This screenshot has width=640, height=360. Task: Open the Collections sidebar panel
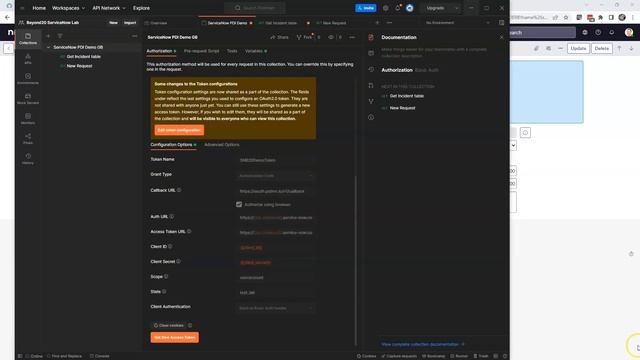[28, 38]
